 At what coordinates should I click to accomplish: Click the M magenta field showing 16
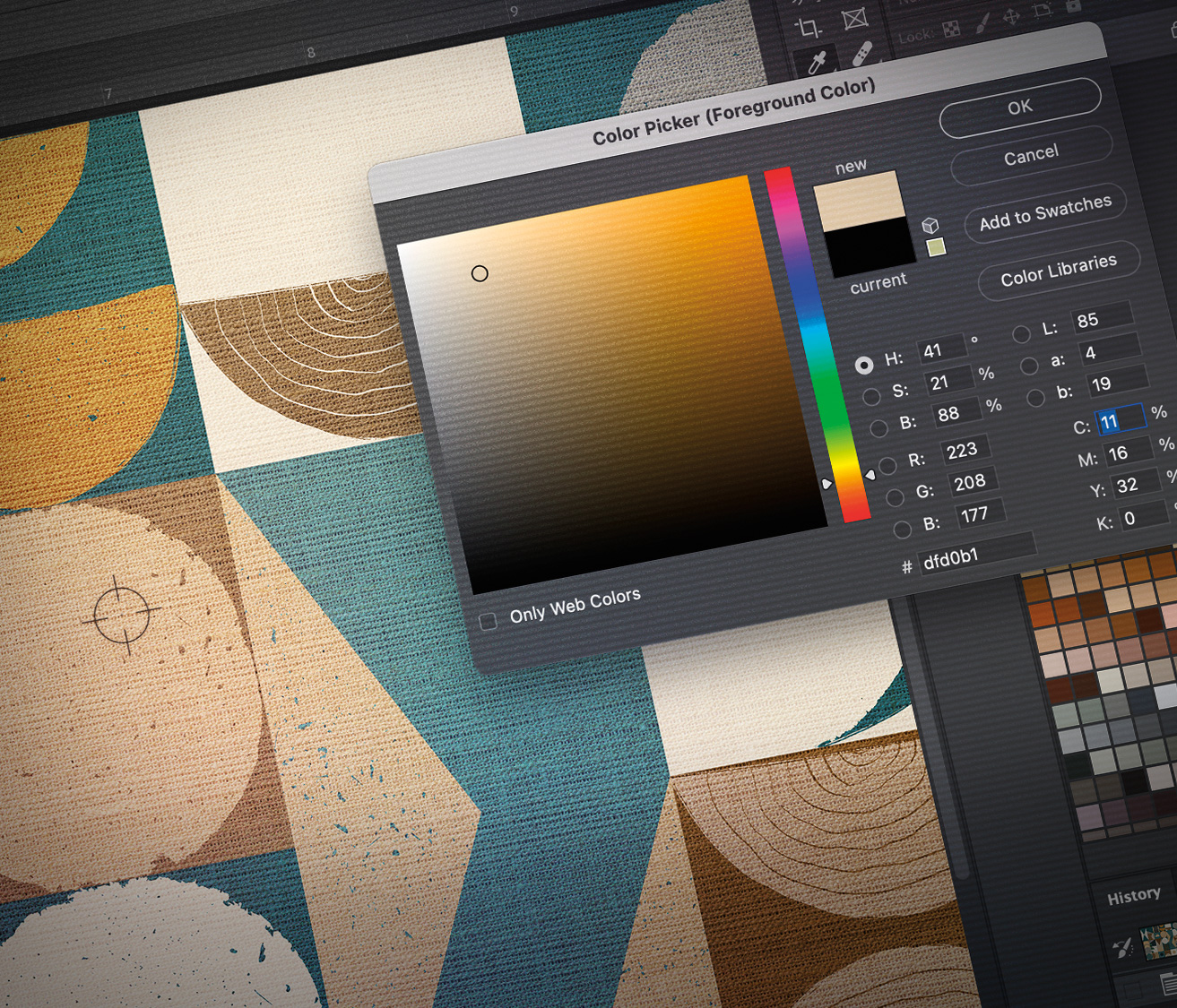[x=1129, y=452]
